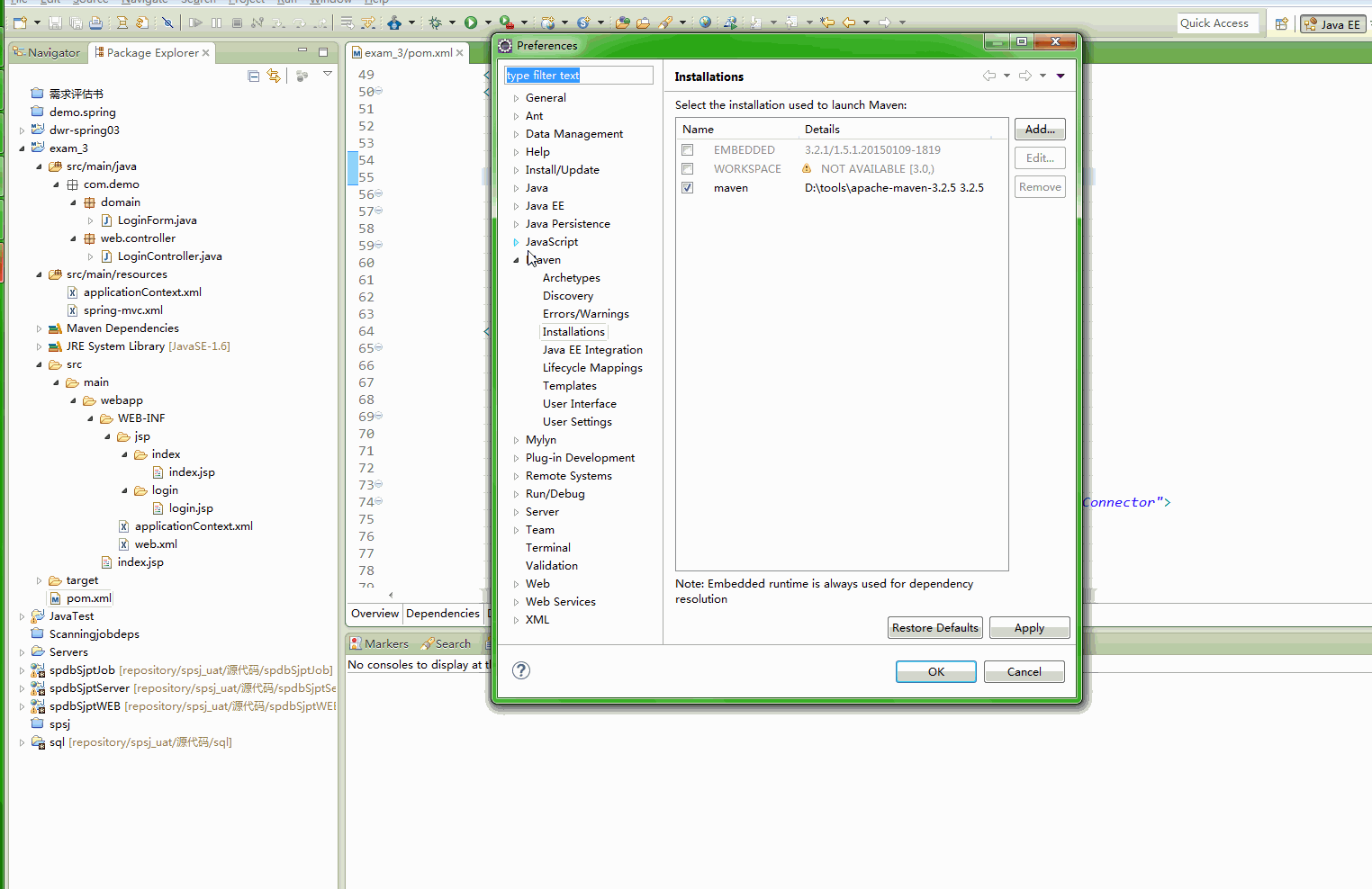The image size is (1372, 889).
Task: Maximize the Package Explorer panel
Action: point(323,51)
